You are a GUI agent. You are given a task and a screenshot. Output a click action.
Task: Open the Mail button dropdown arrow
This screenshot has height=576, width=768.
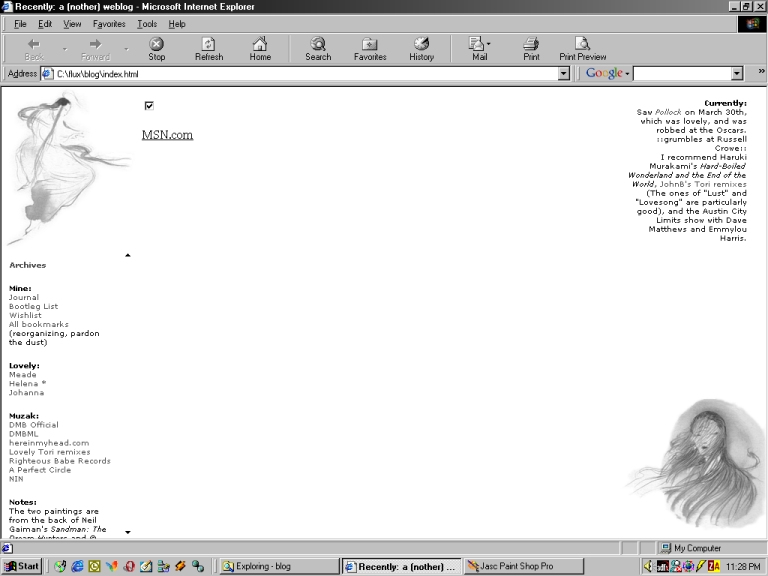coord(488,44)
